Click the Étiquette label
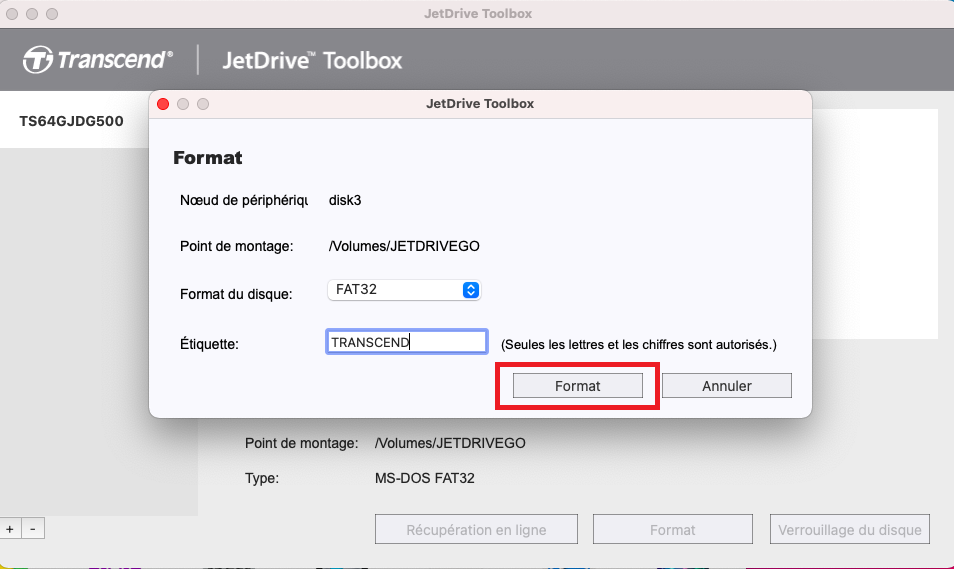954x569 pixels. 209,344
